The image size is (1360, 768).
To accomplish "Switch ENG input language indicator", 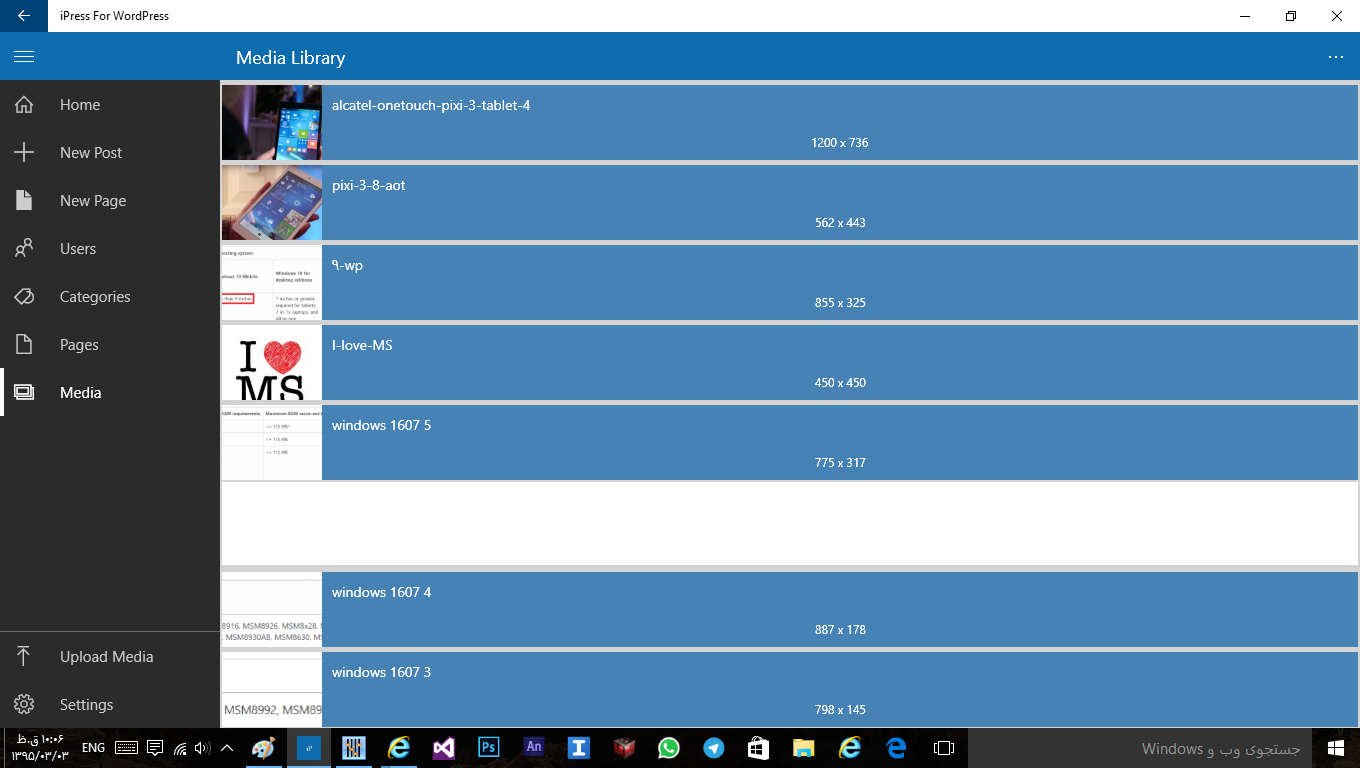I will (x=93, y=748).
